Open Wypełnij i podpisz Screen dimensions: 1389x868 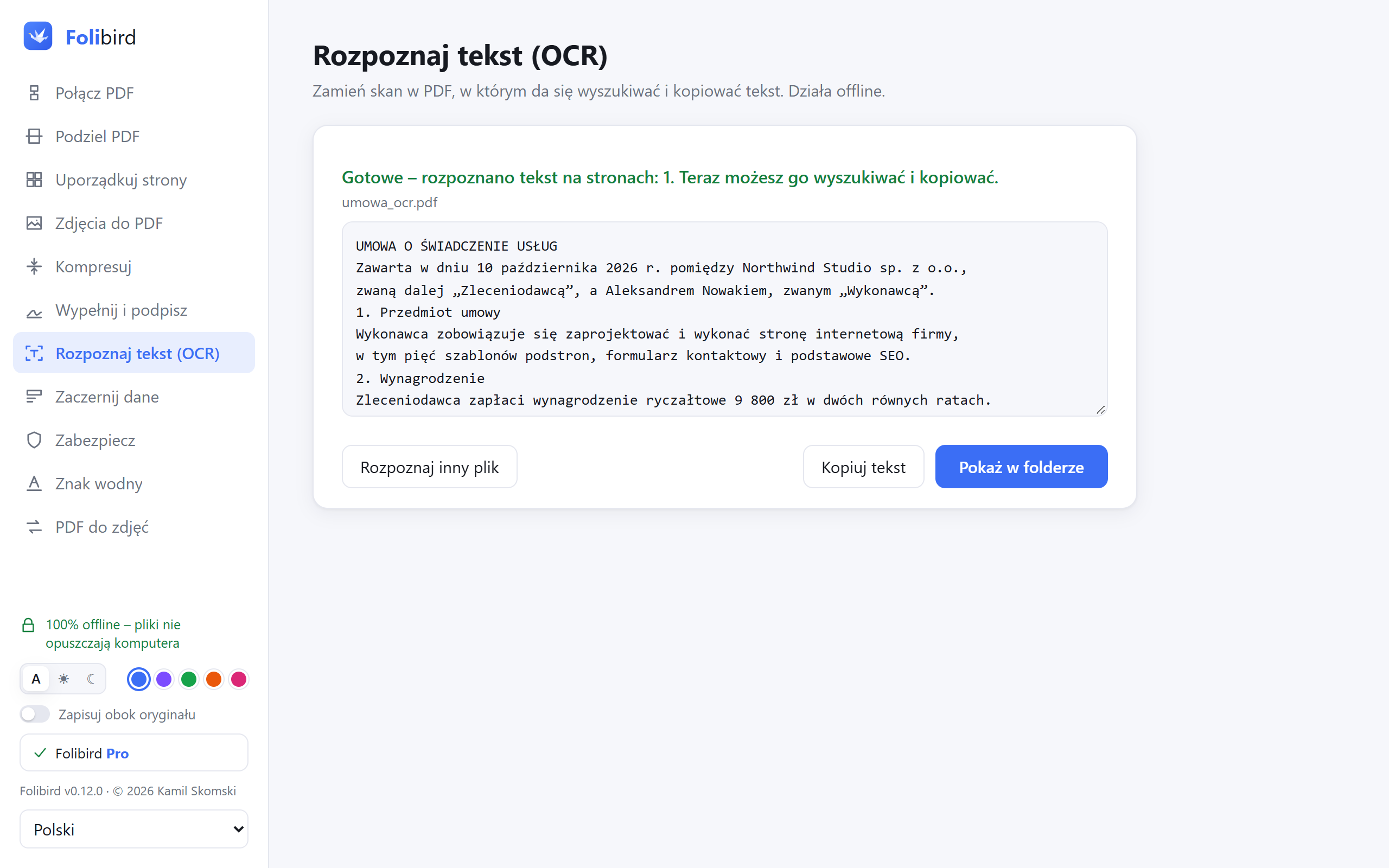[x=133, y=310]
